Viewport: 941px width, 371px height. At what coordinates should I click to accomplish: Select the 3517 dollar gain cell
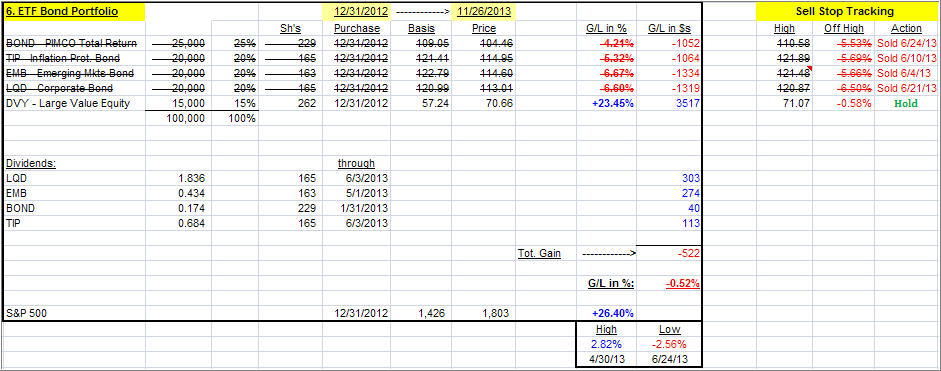(669, 103)
